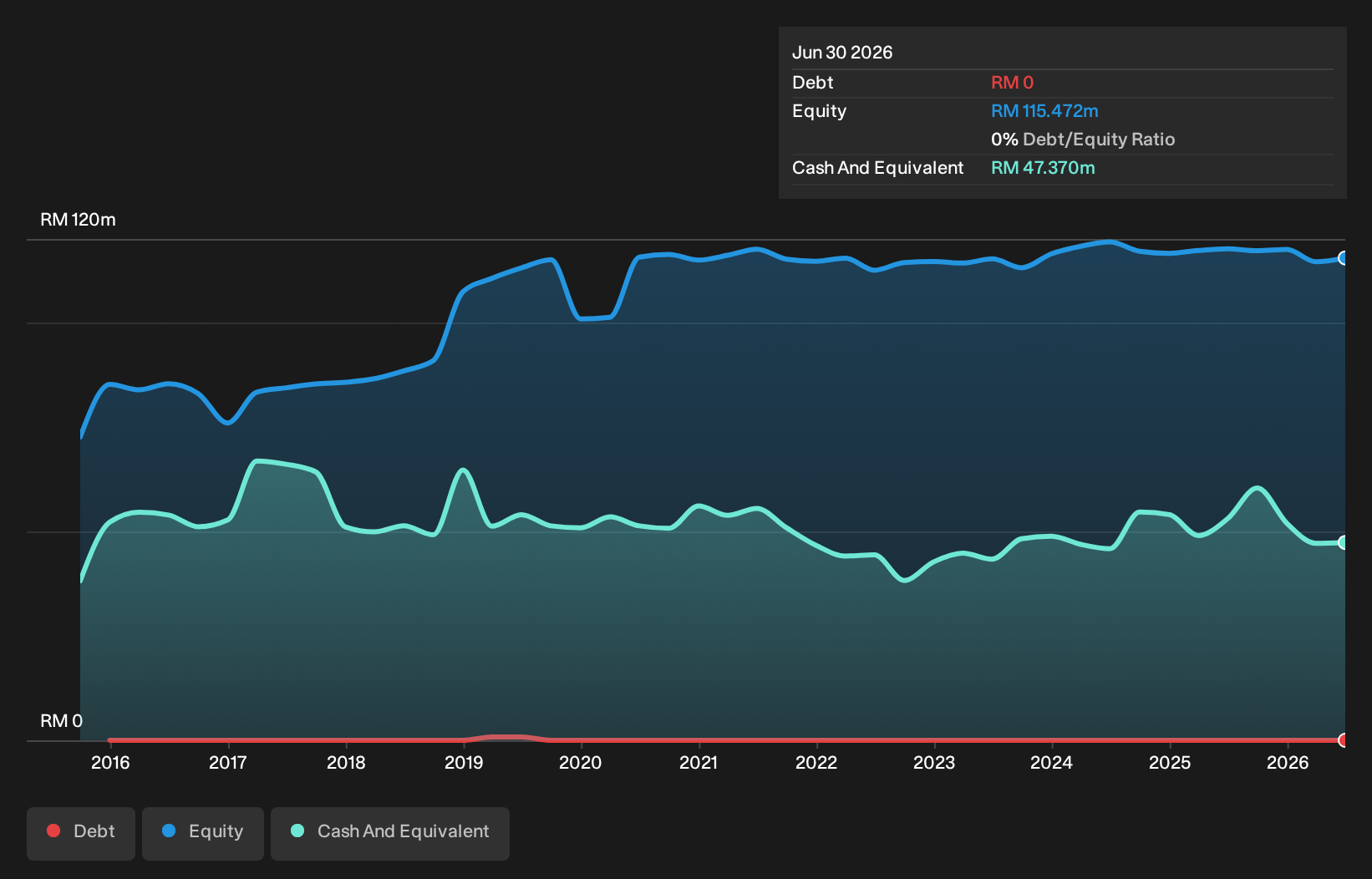1372x879 pixels.
Task: Click the blue Equity legend dot
Action: point(169,831)
